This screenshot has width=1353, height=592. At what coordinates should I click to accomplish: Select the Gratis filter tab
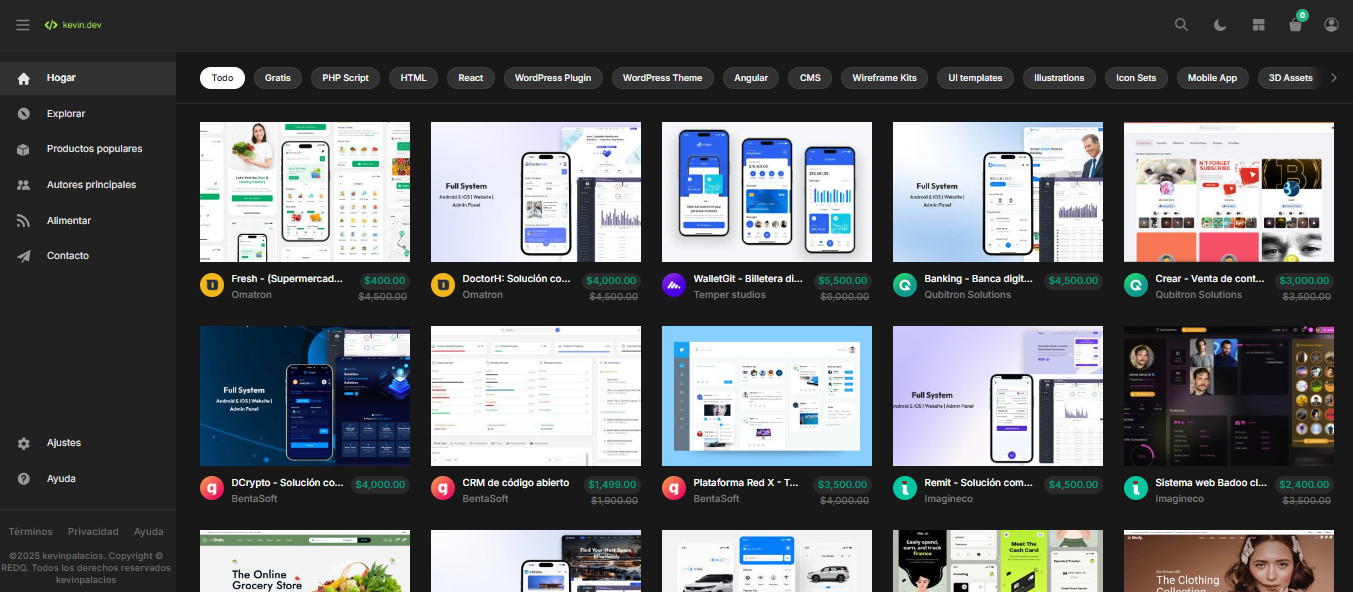[278, 78]
